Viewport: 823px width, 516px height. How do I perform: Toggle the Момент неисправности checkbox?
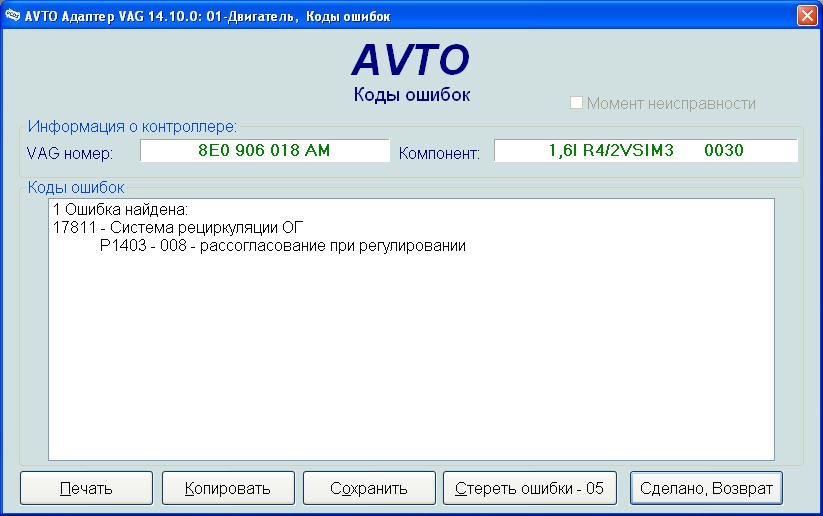pyautogui.click(x=576, y=102)
